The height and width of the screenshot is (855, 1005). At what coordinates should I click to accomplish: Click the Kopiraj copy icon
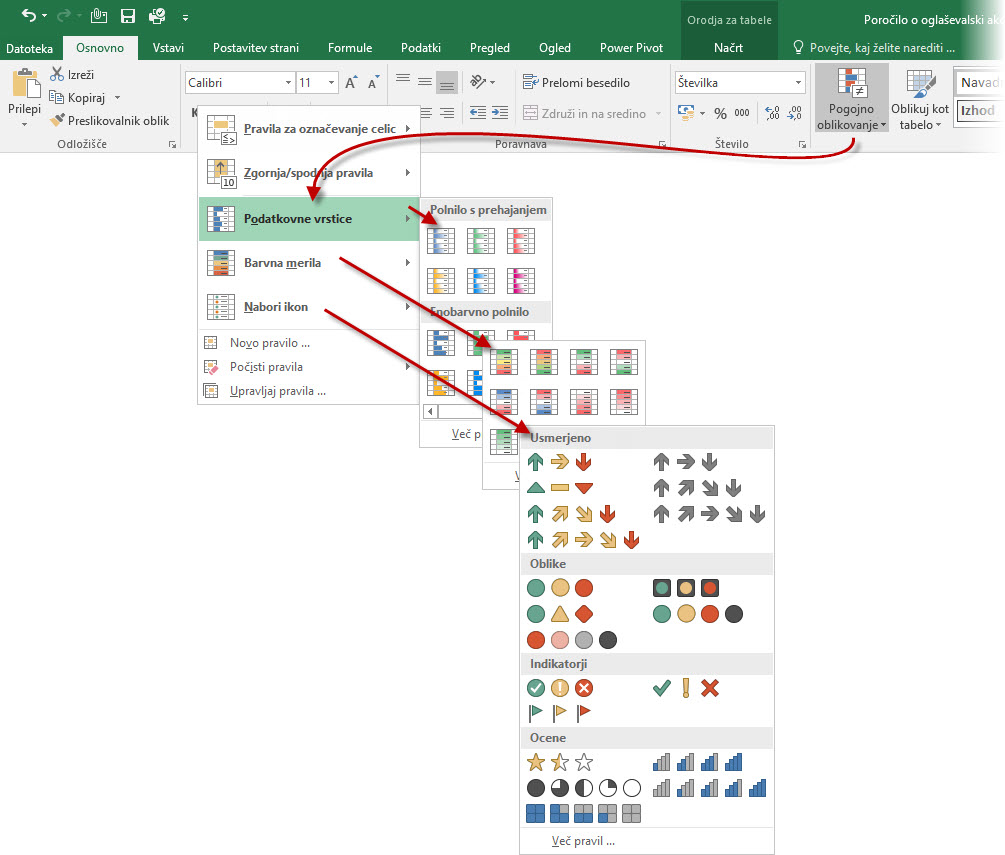[57, 97]
